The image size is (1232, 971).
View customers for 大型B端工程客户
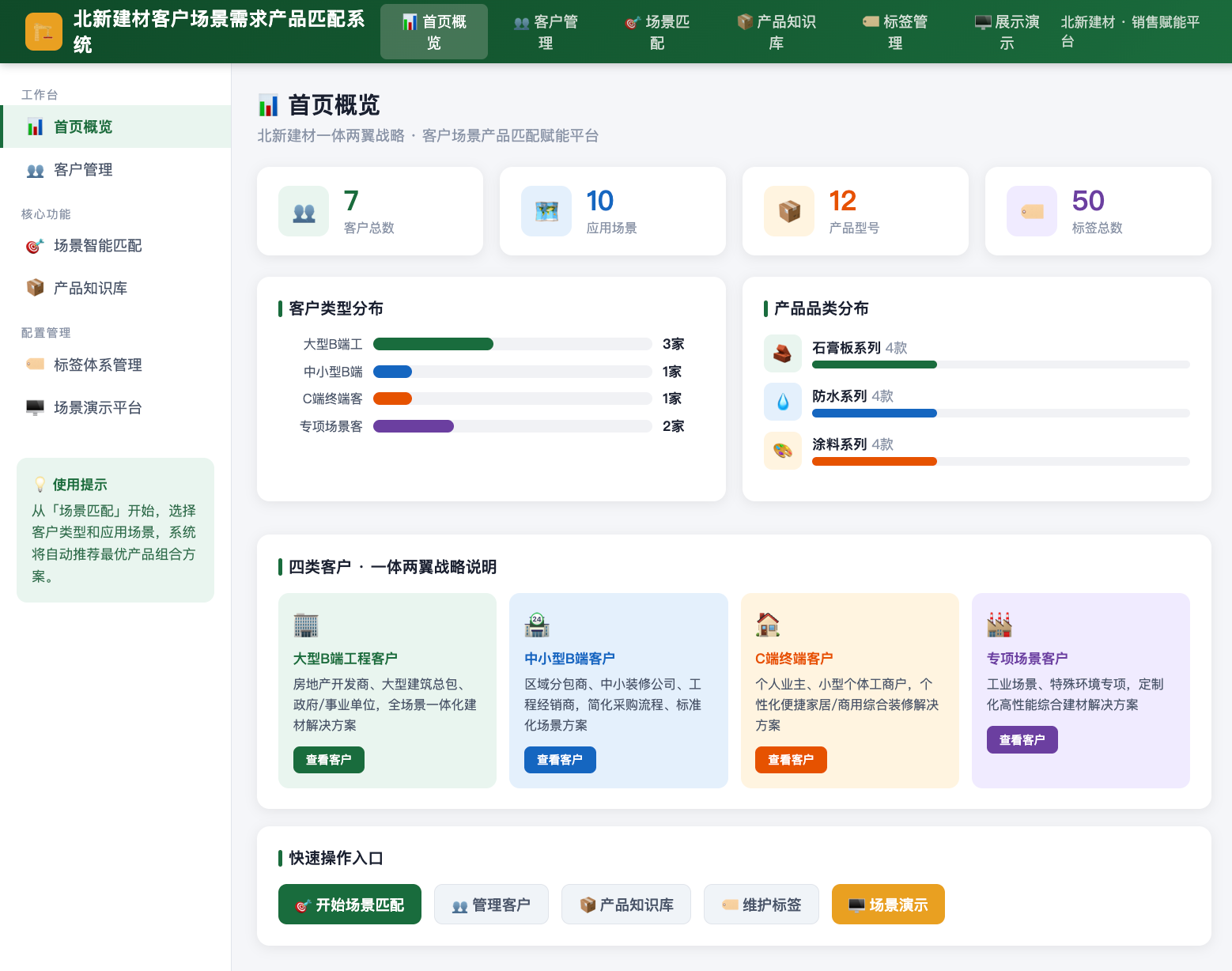329,760
